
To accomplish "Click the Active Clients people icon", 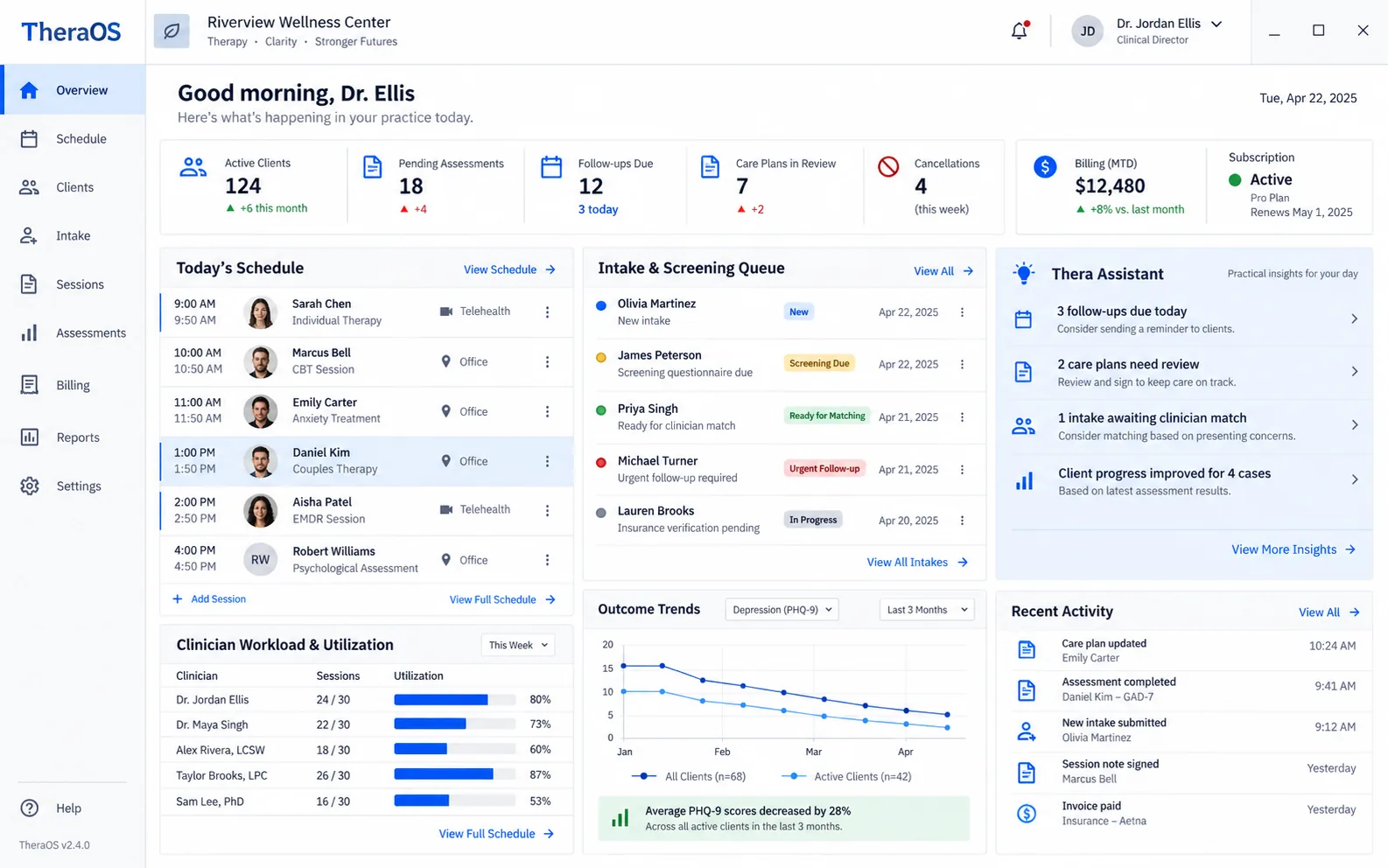I will (193, 166).
